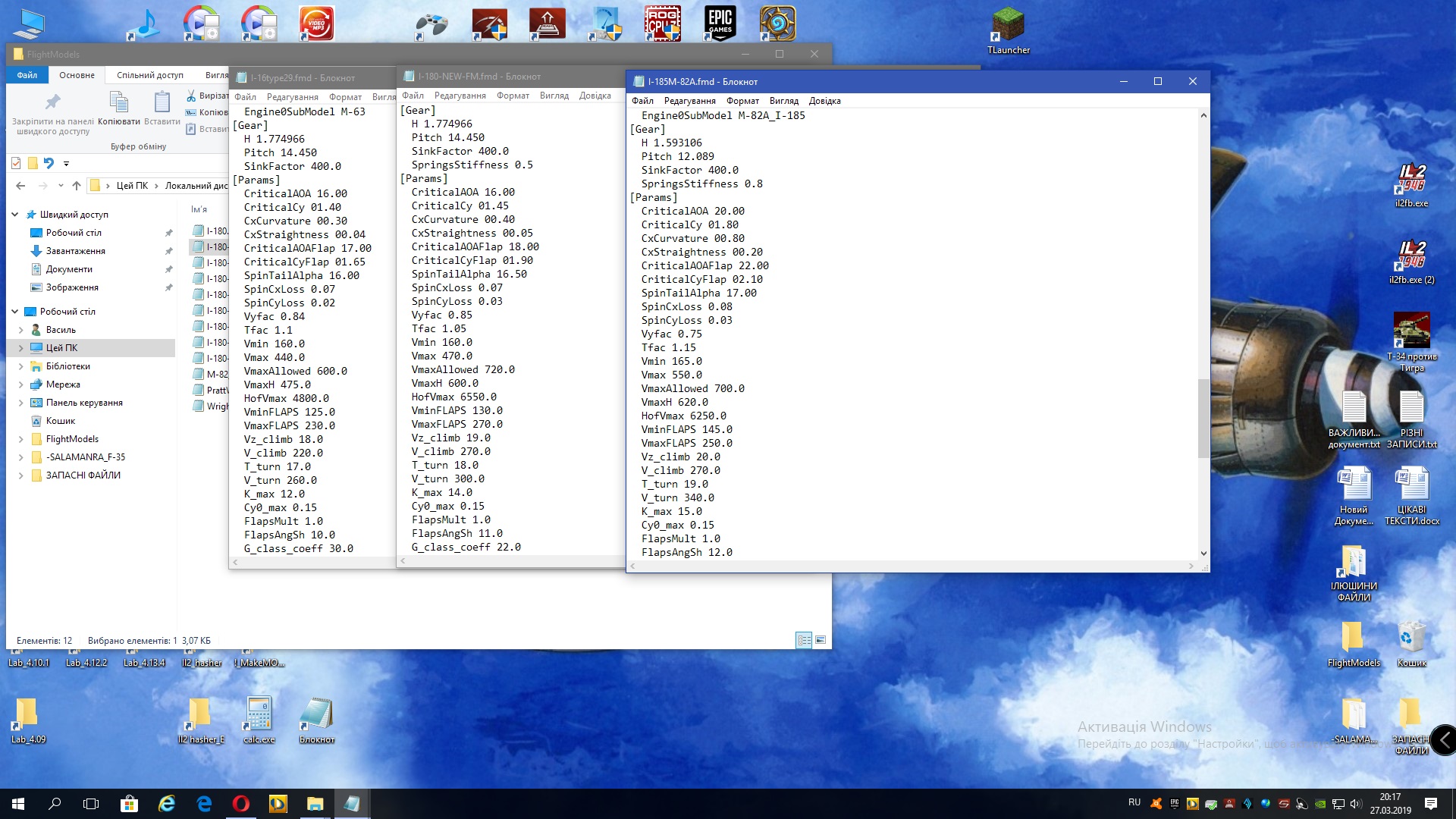
Task: Click the Copy icon in Explorer ribbon
Action: 119,102
